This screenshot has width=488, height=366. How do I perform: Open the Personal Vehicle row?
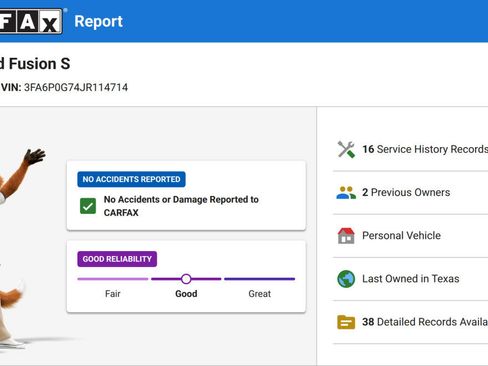[411, 235]
